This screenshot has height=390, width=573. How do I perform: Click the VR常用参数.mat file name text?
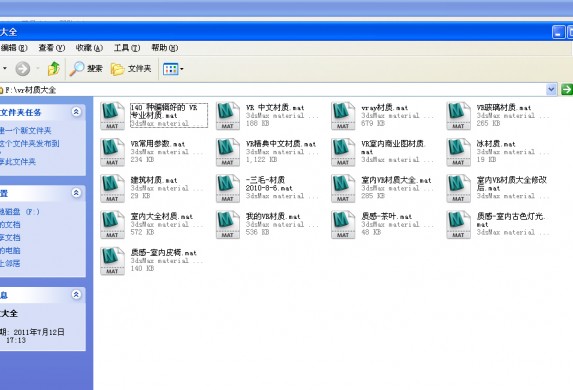point(158,144)
